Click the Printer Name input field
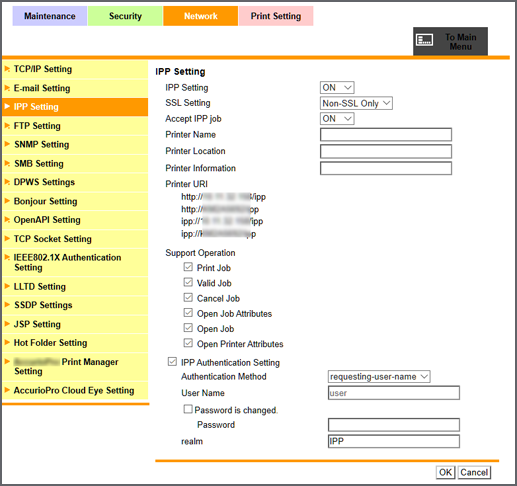This screenshot has height=486, width=517. (386, 135)
